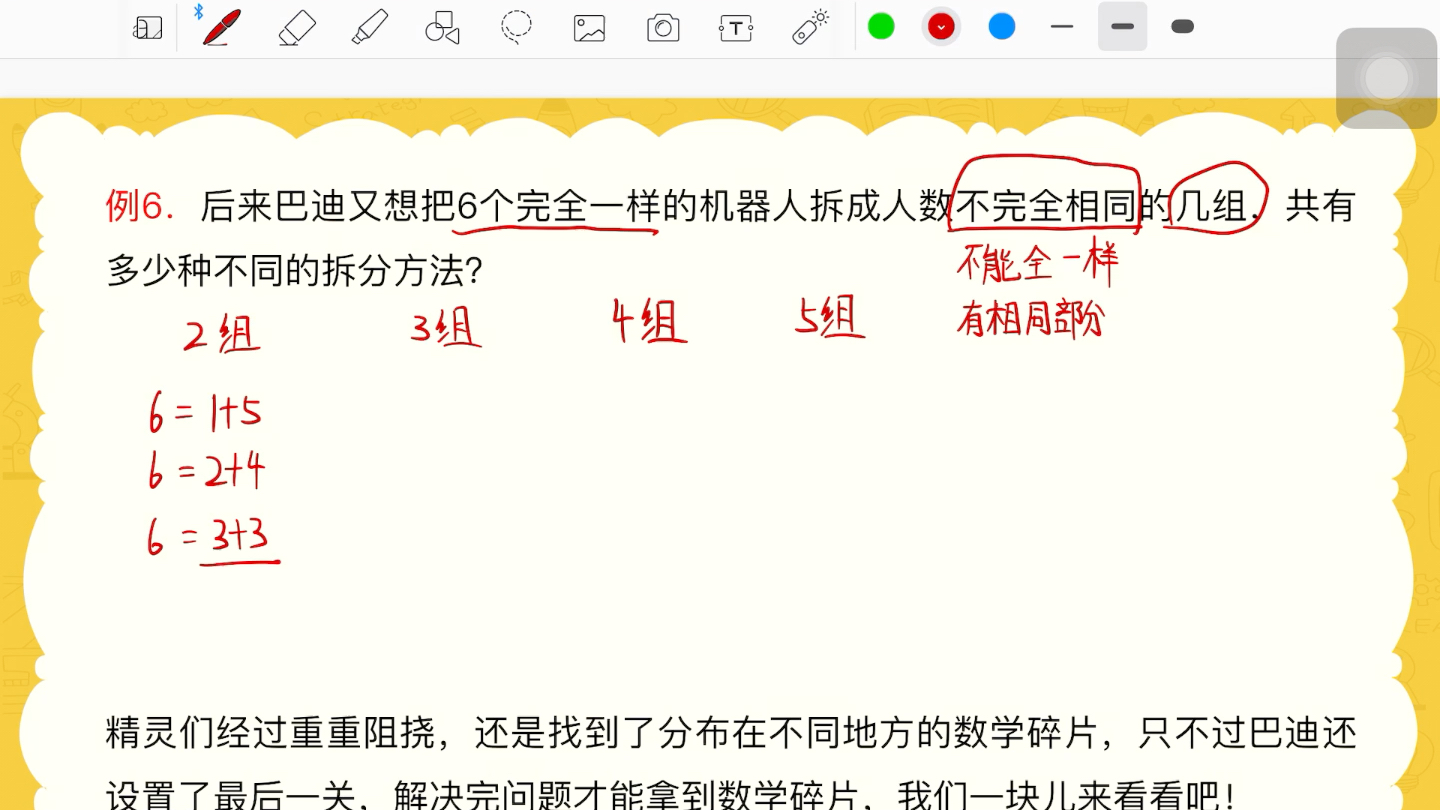Click handwritten note 3组
Screen dimensions: 1440x810
click(x=446, y=327)
